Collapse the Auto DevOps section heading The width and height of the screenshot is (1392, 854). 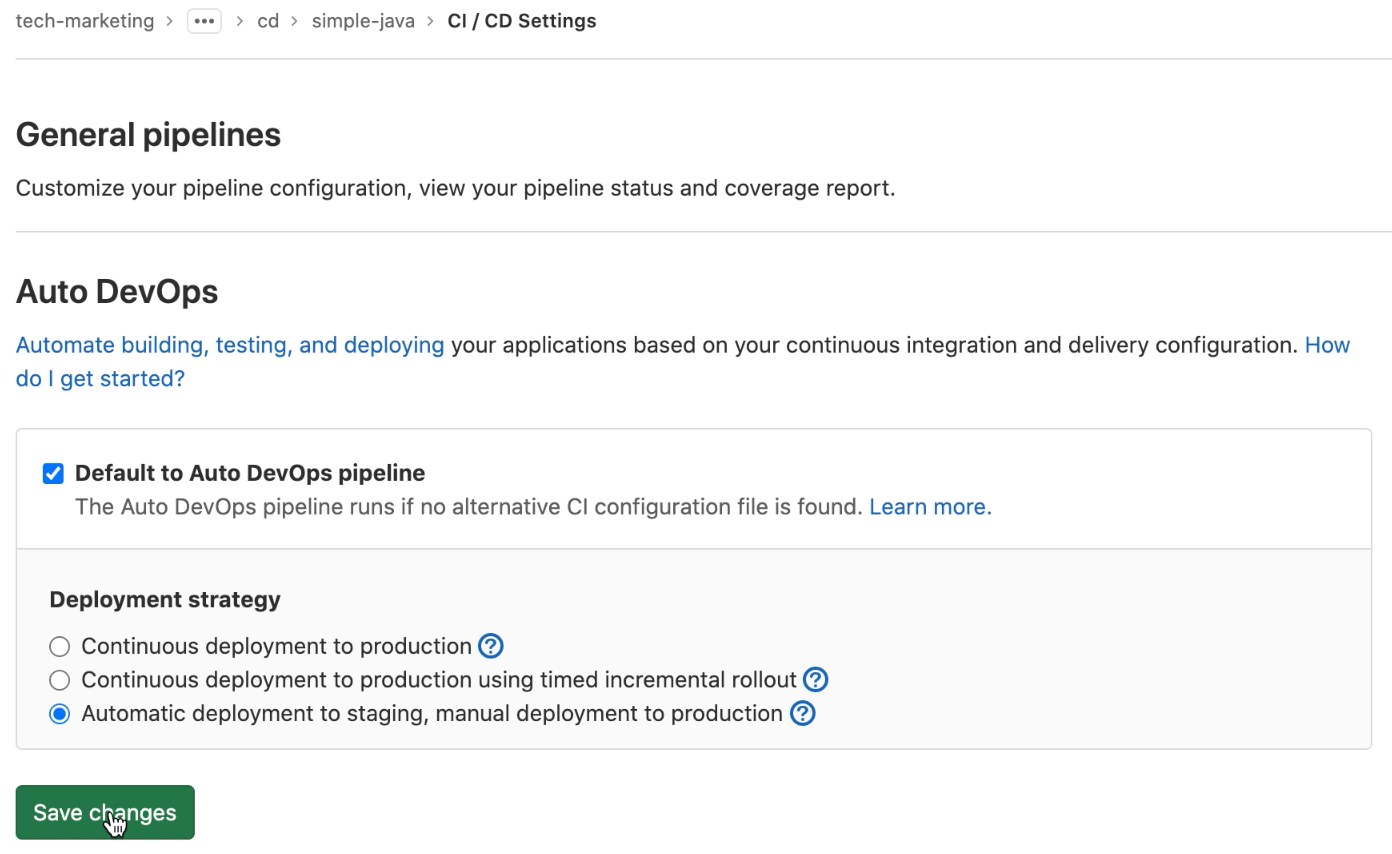117,292
